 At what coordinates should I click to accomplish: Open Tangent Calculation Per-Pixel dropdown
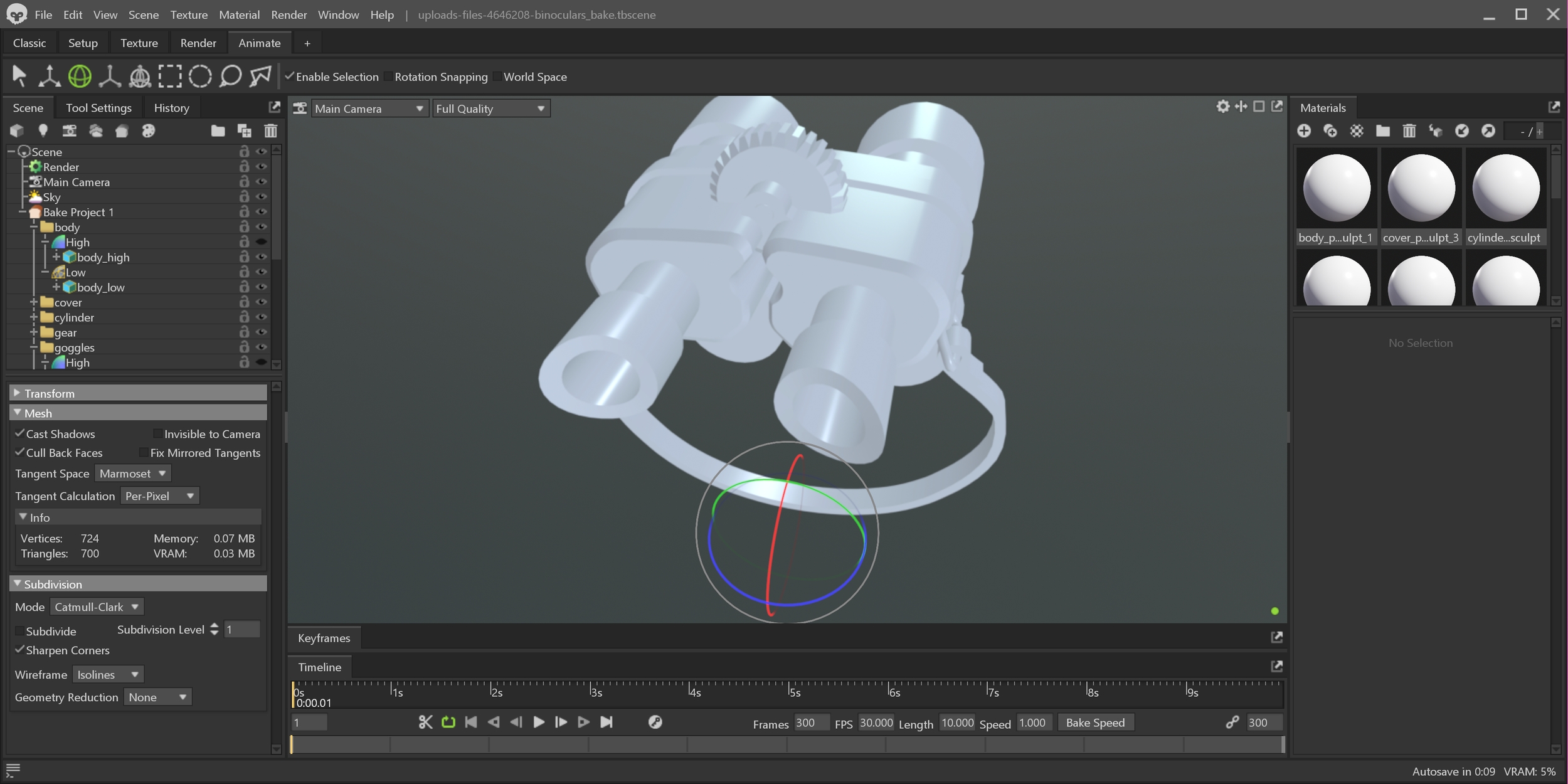pos(160,496)
